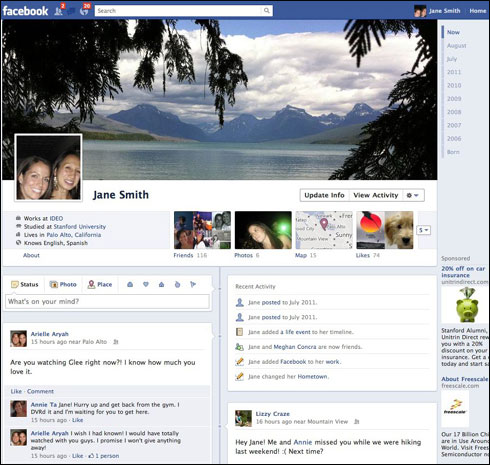Select the Place tab in composer
Screen dimensions: 490x465
tap(100, 284)
